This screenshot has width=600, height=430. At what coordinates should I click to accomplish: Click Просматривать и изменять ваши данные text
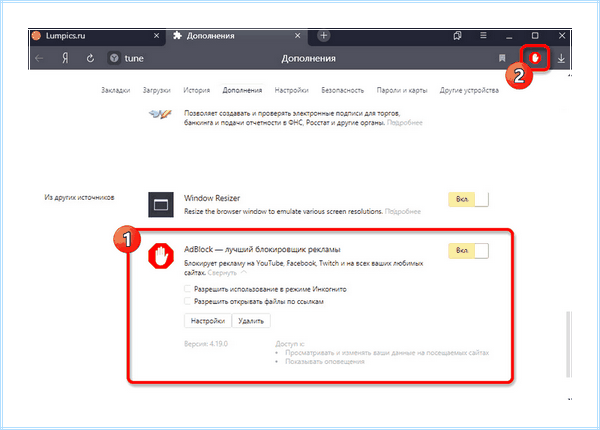[387, 353]
